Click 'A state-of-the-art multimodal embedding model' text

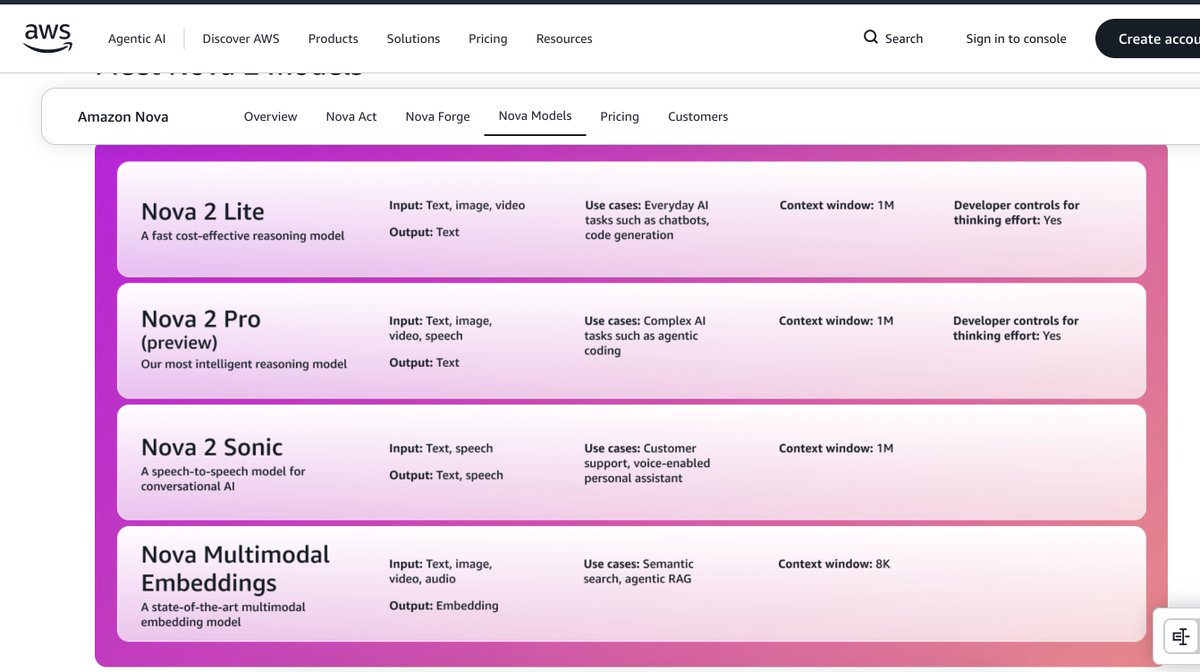[223, 614]
